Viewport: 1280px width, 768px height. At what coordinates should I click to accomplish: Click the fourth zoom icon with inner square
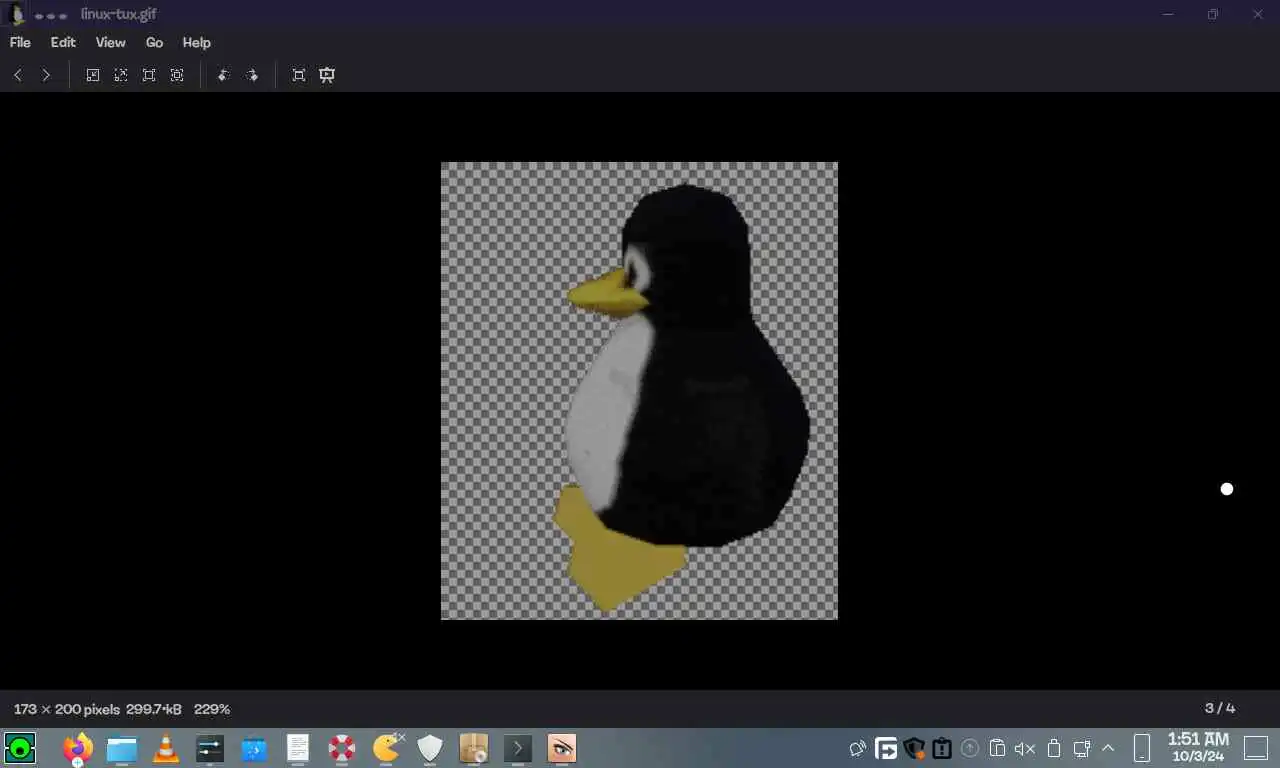(177, 75)
